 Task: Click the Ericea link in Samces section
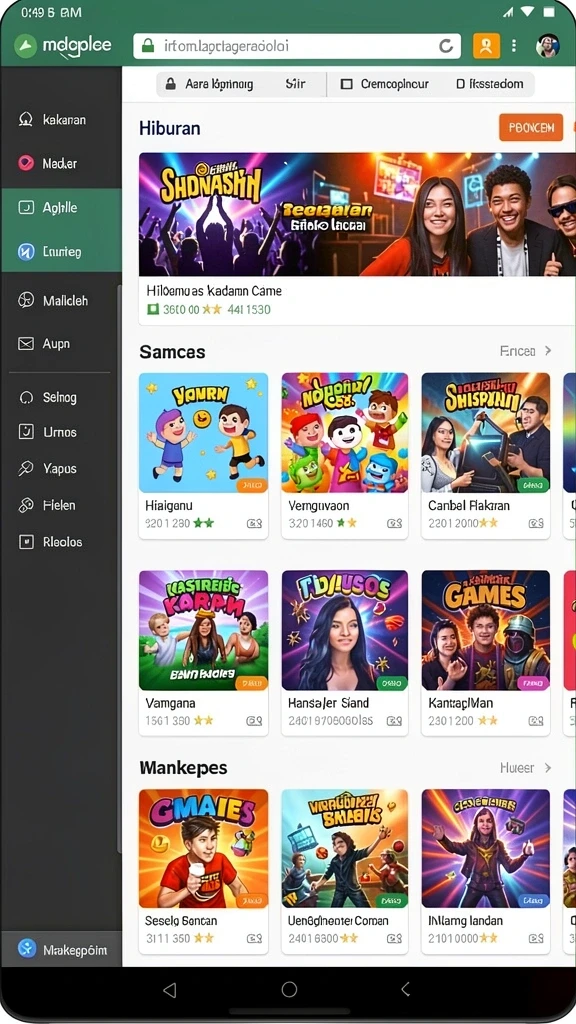click(517, 351)
